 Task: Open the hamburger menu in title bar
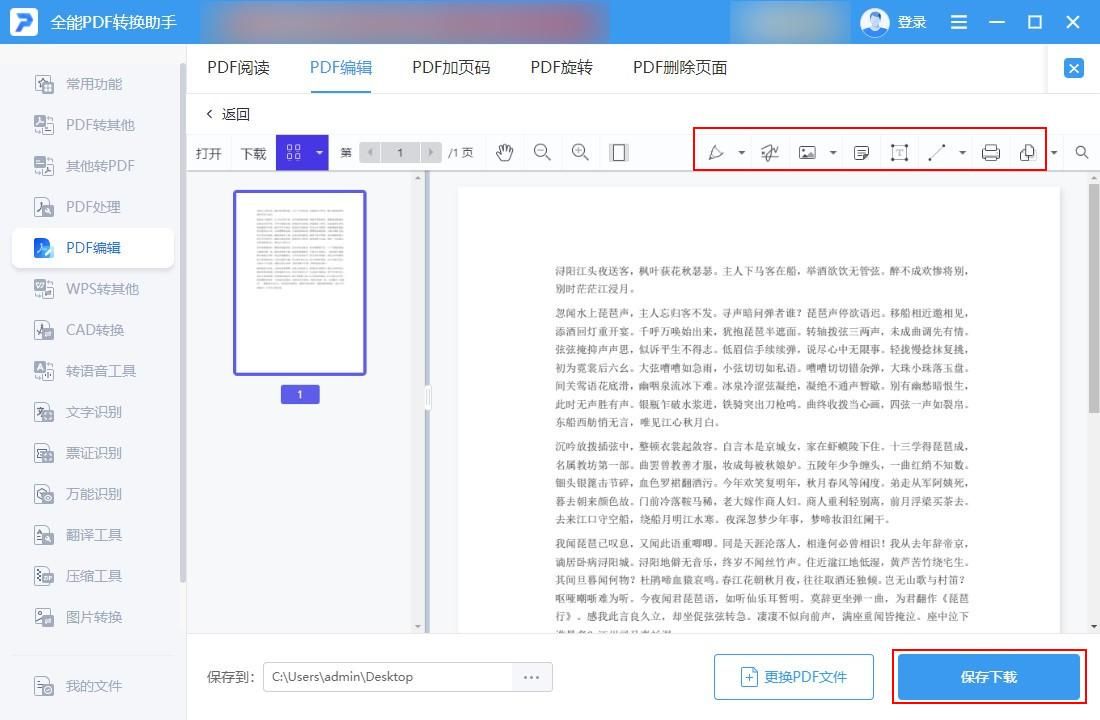pos(958,22)
